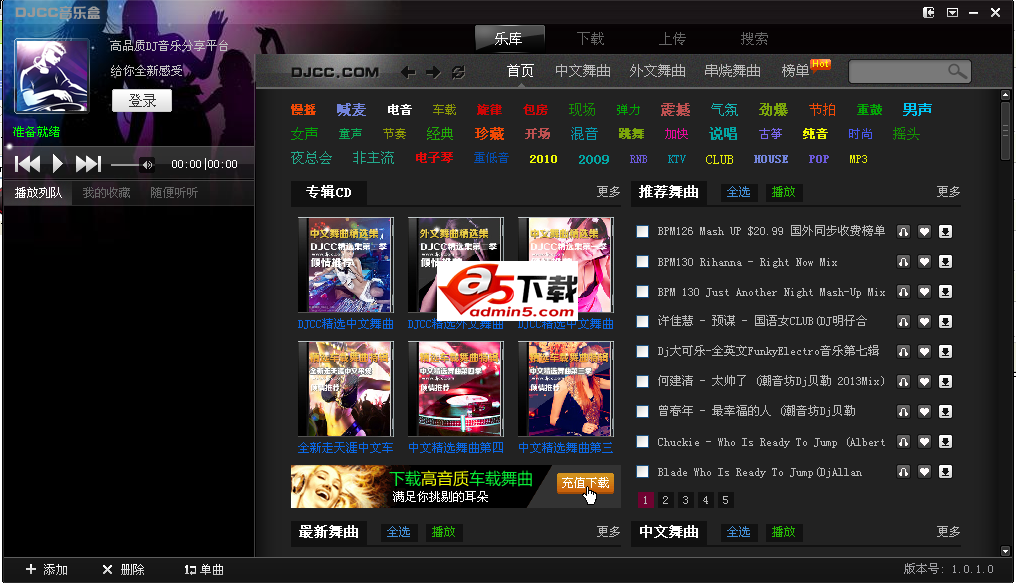Mute audio with the speaker icon
Screen dimensions: 1016x583
tap(148, 165)
